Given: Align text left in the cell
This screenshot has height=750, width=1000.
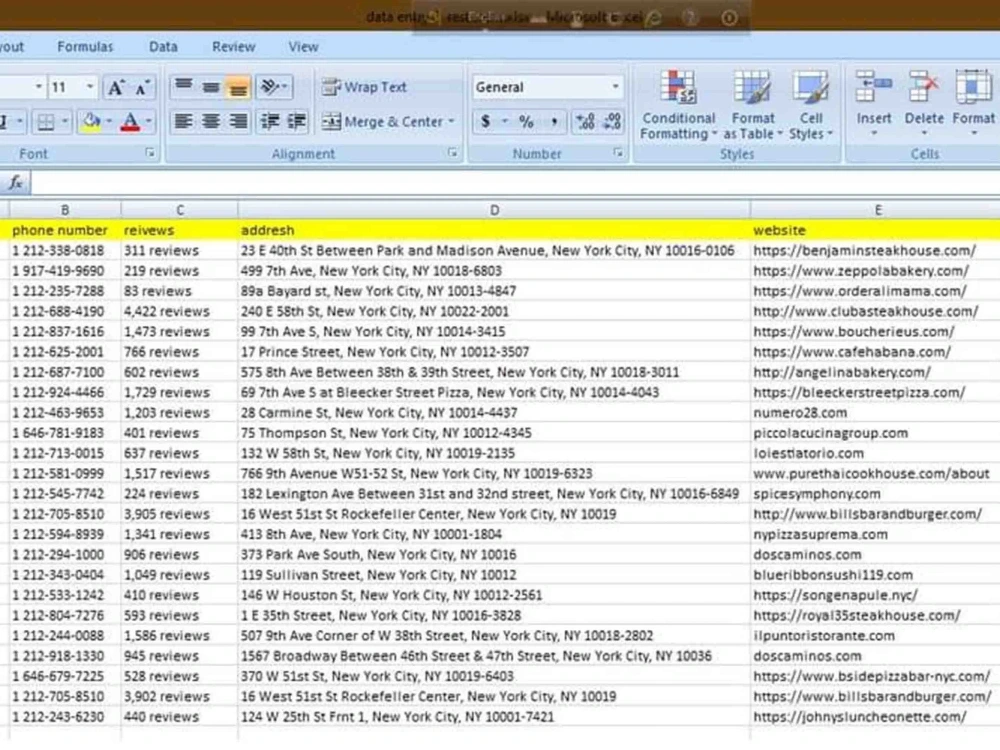Looking at the screenshot, I should (184, 121).
